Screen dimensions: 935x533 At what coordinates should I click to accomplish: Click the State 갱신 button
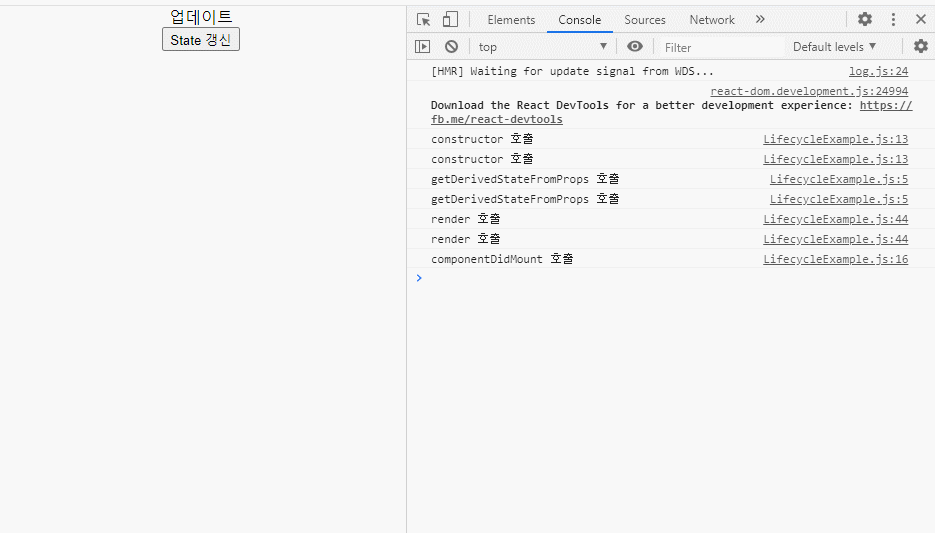click(x=201, y=39)
